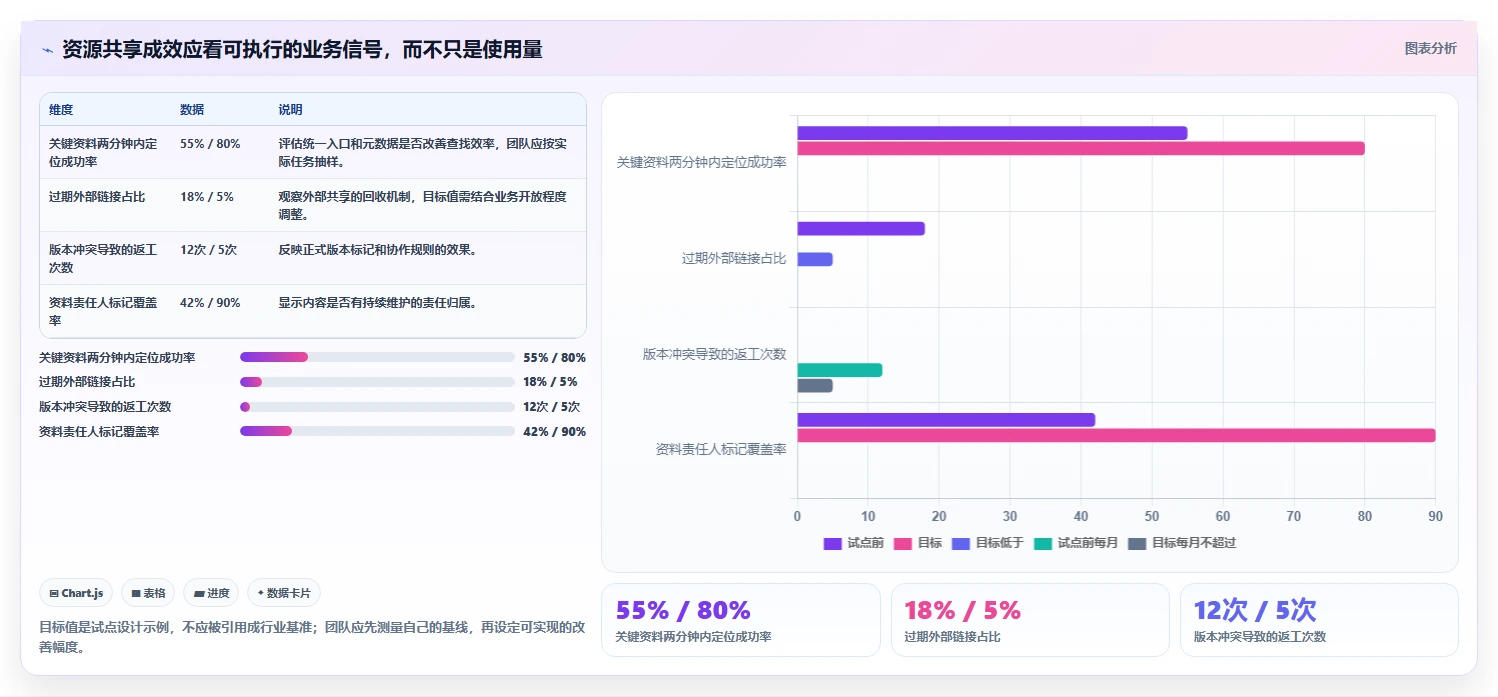
Task: Click the 资料责任人标记覆盖率 progress list label
Action: [x=99, y=431]
